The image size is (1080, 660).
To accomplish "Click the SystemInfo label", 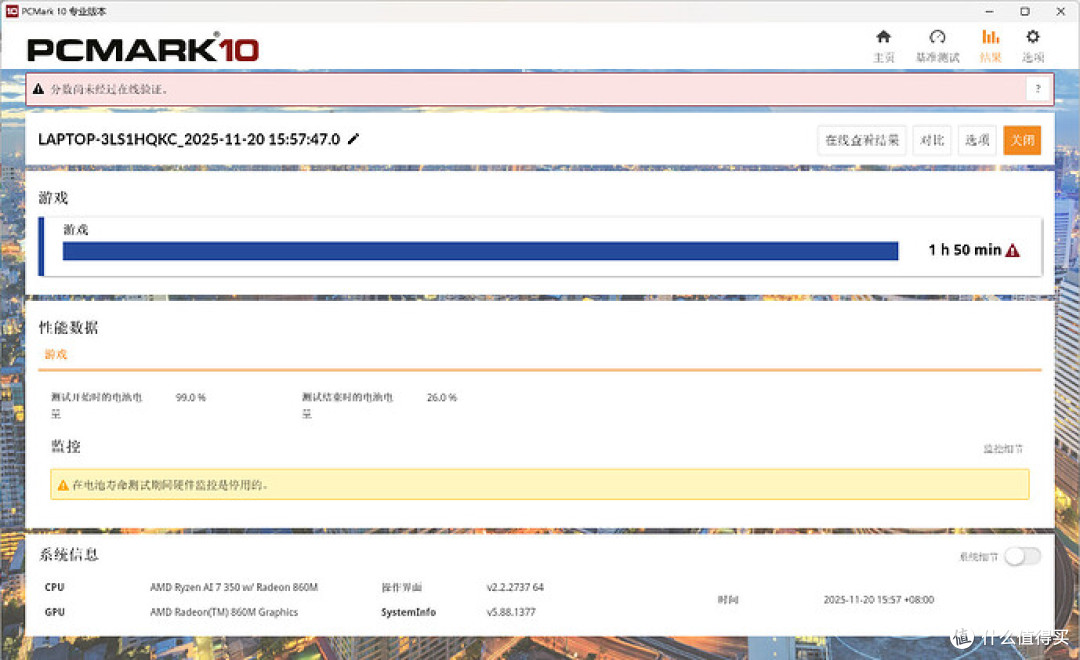I will [x=408, y=612].
